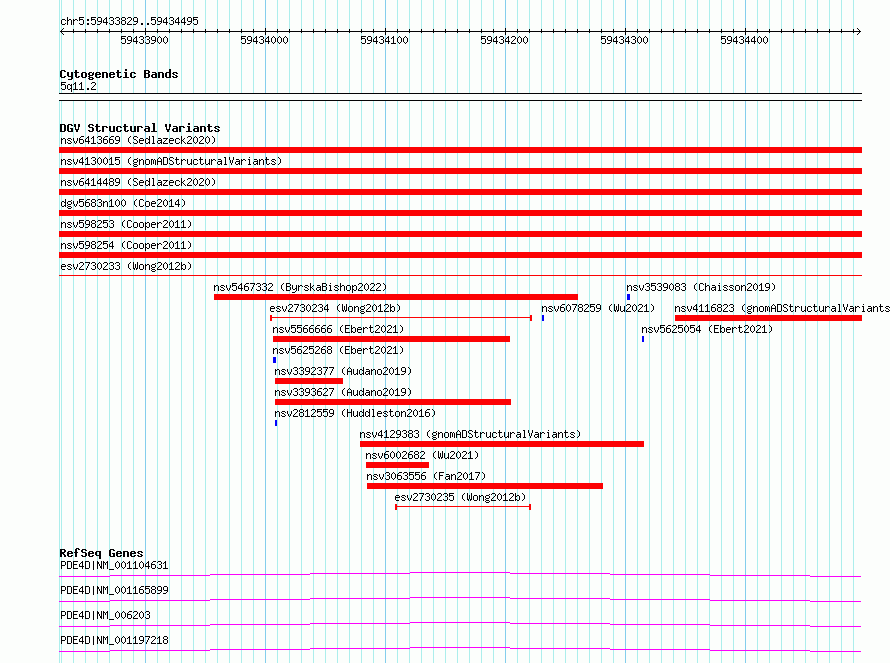Open nsv598253 (Cooper2011) variant label
This screenshot has height=663, width=890.
126,224
